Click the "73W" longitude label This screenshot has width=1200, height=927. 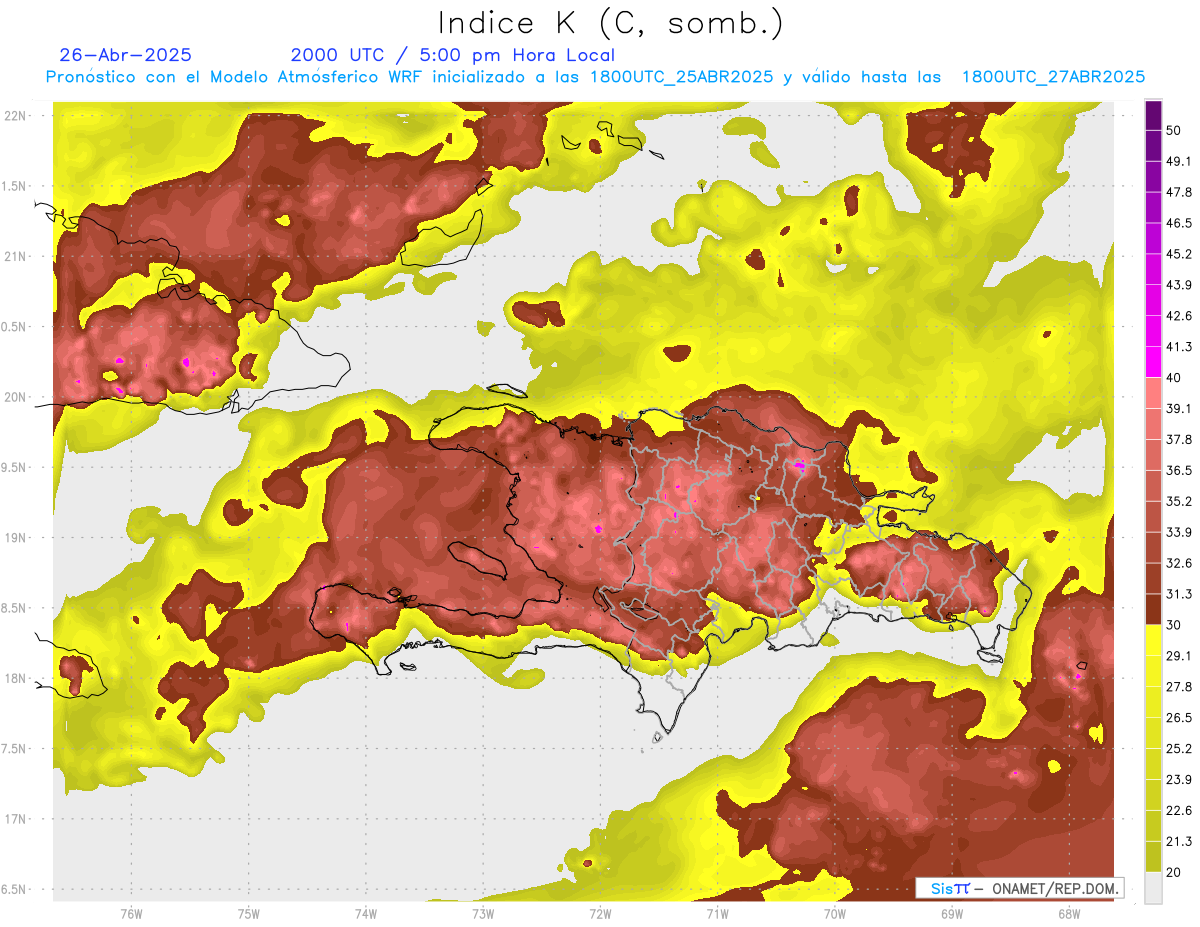pyautogui.click(x=482, y=914)
